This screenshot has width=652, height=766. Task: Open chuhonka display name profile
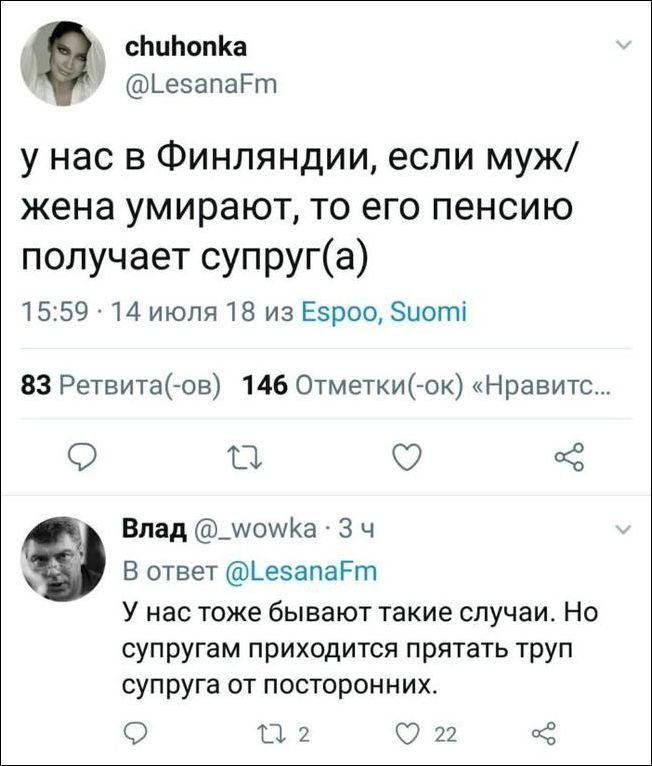click(186, 47)
